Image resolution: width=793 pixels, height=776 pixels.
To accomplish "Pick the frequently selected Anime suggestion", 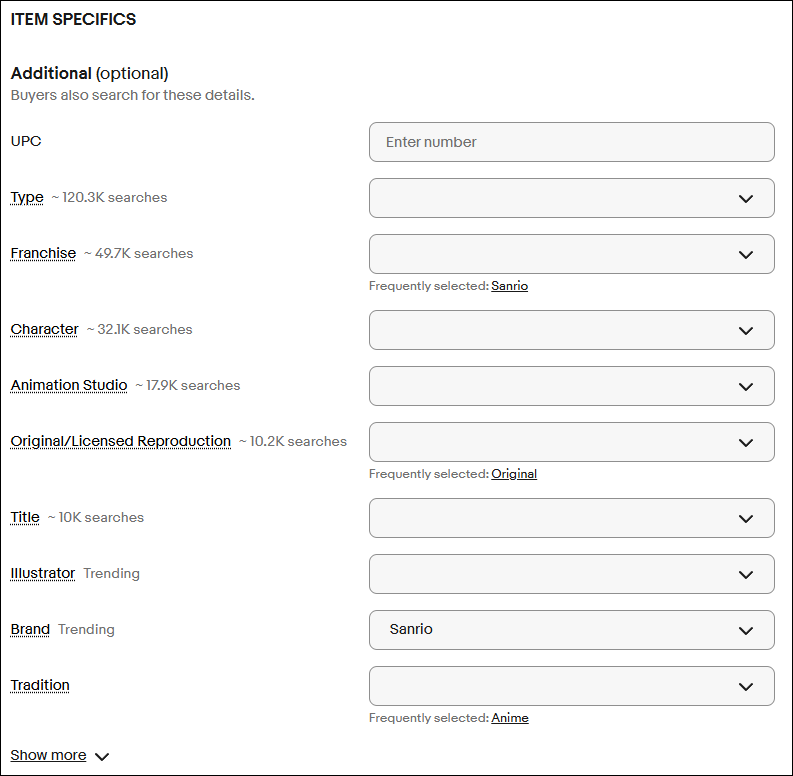I will (x=510, y=718).
